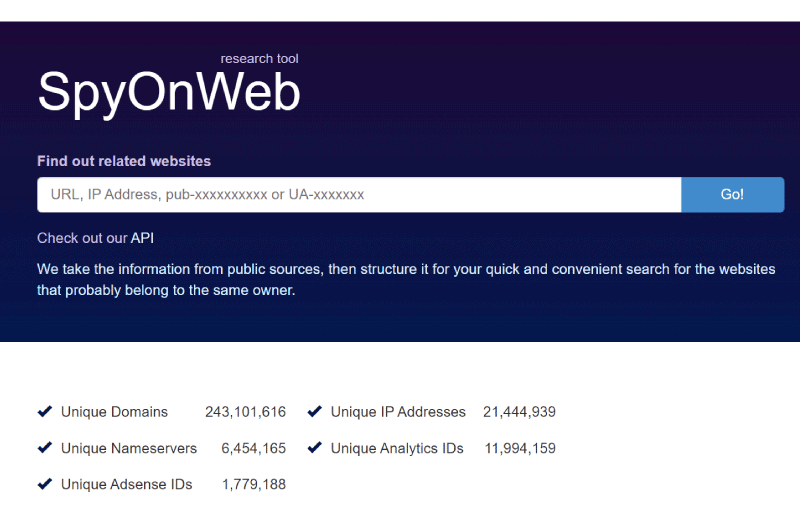Select the 'Unique IP Addresses' label
Image resolution: width=800 pixels, height=530 pixels.
[398, 412]
